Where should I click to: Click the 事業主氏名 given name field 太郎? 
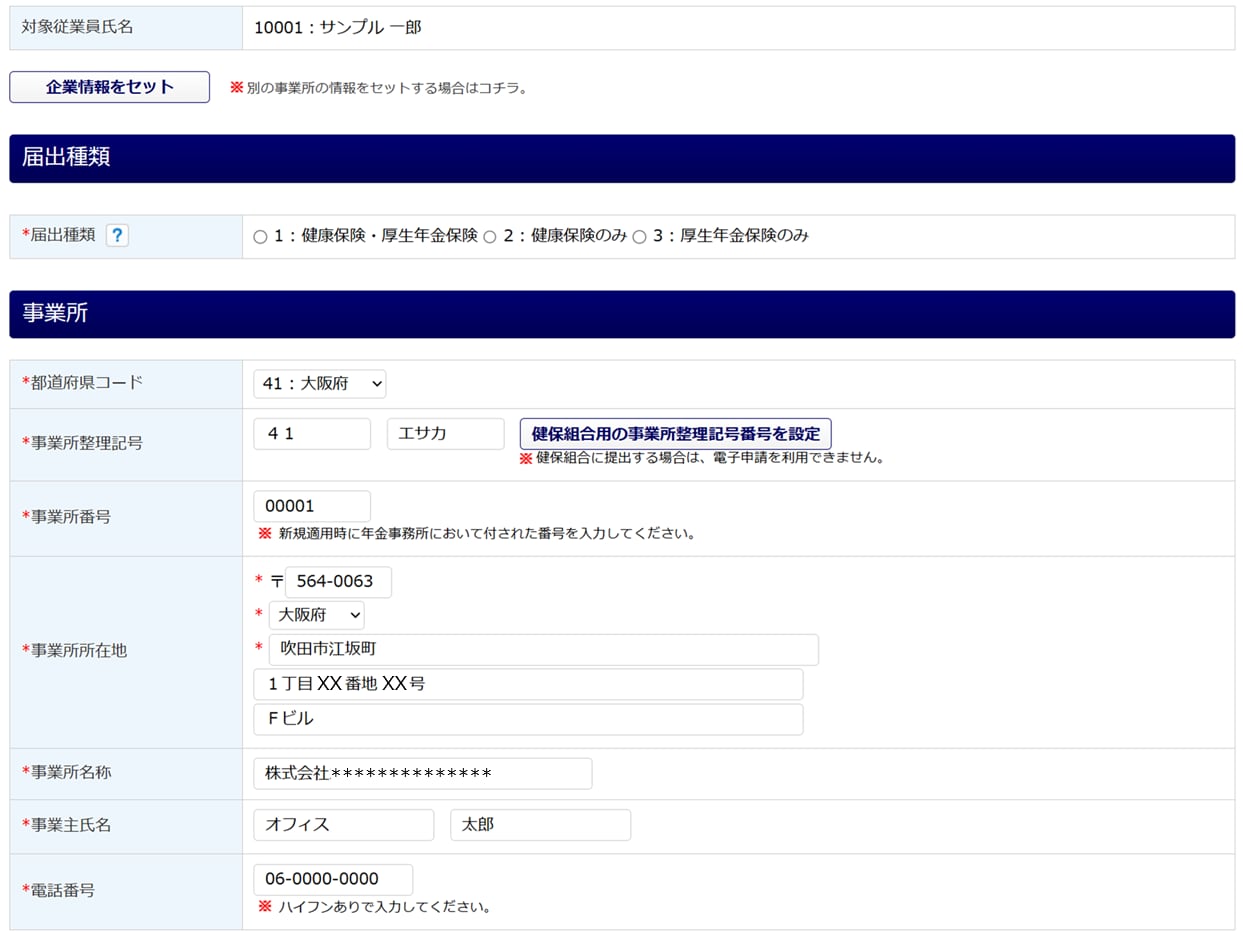540,825
